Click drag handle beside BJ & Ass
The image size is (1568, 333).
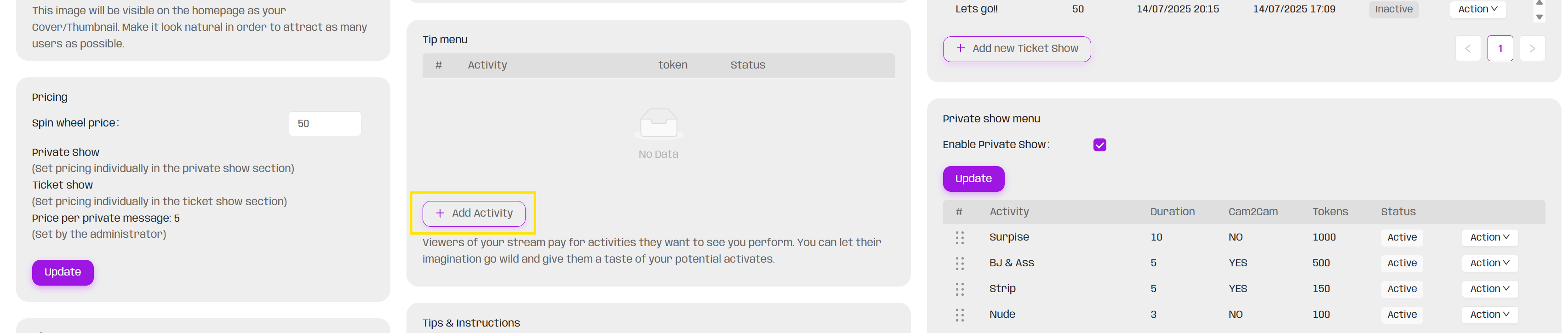click(x=960, y=264)
